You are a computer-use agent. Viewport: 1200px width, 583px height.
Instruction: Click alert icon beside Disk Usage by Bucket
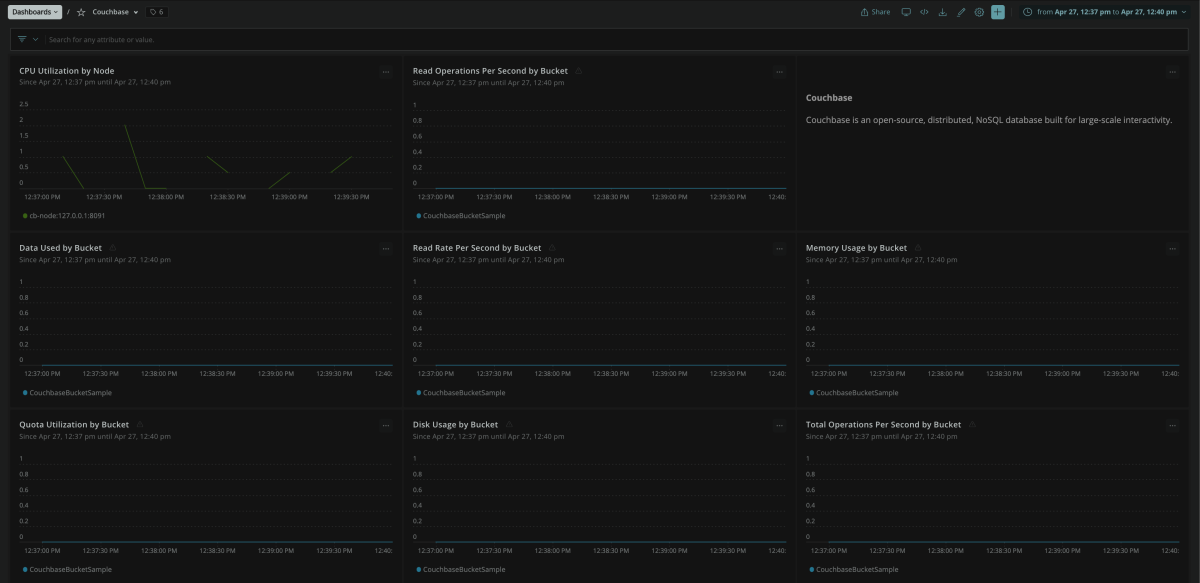pyautogui.click(x=509, y=424)
